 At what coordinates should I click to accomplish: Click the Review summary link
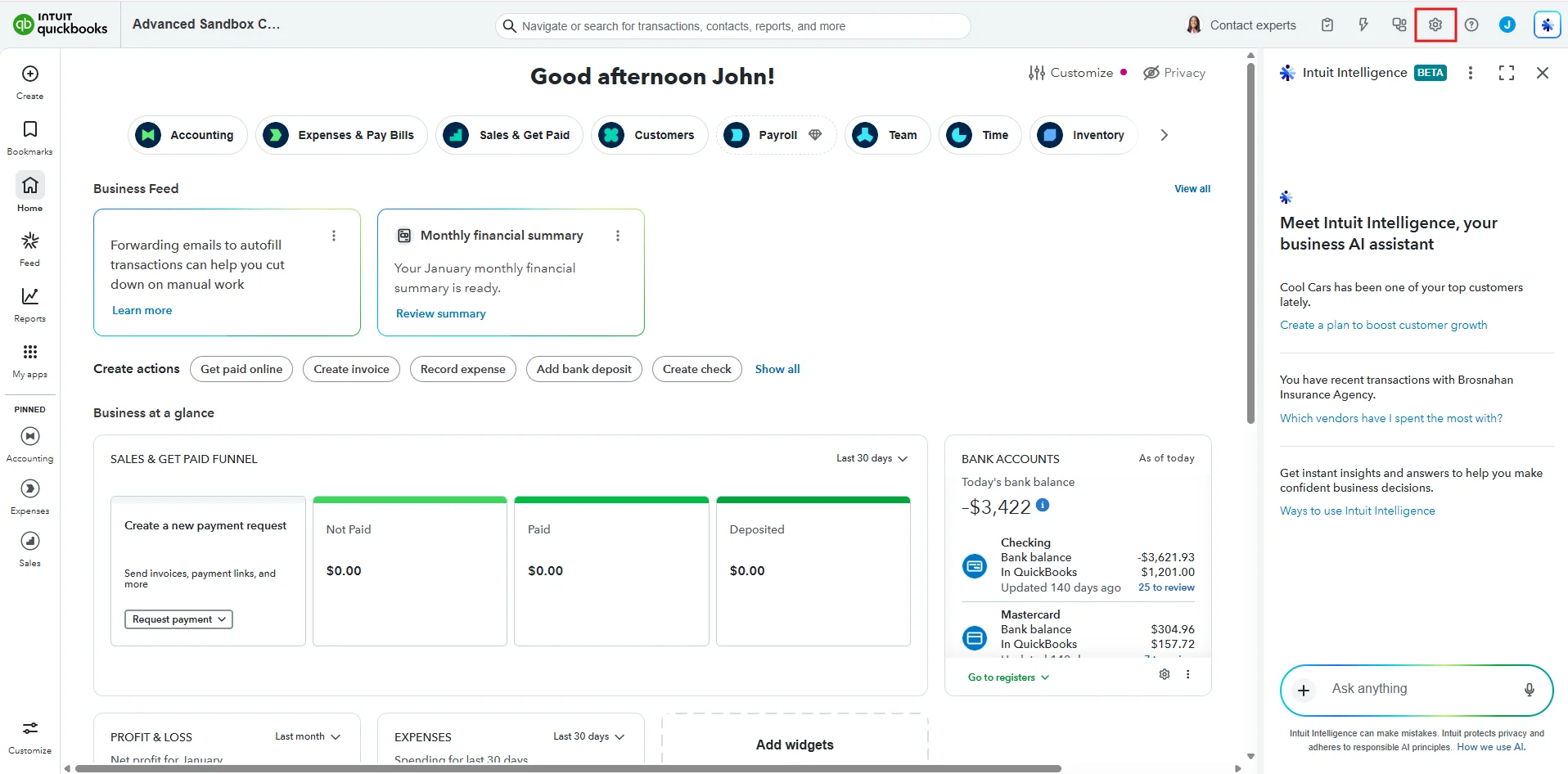[x=440, y=313]
